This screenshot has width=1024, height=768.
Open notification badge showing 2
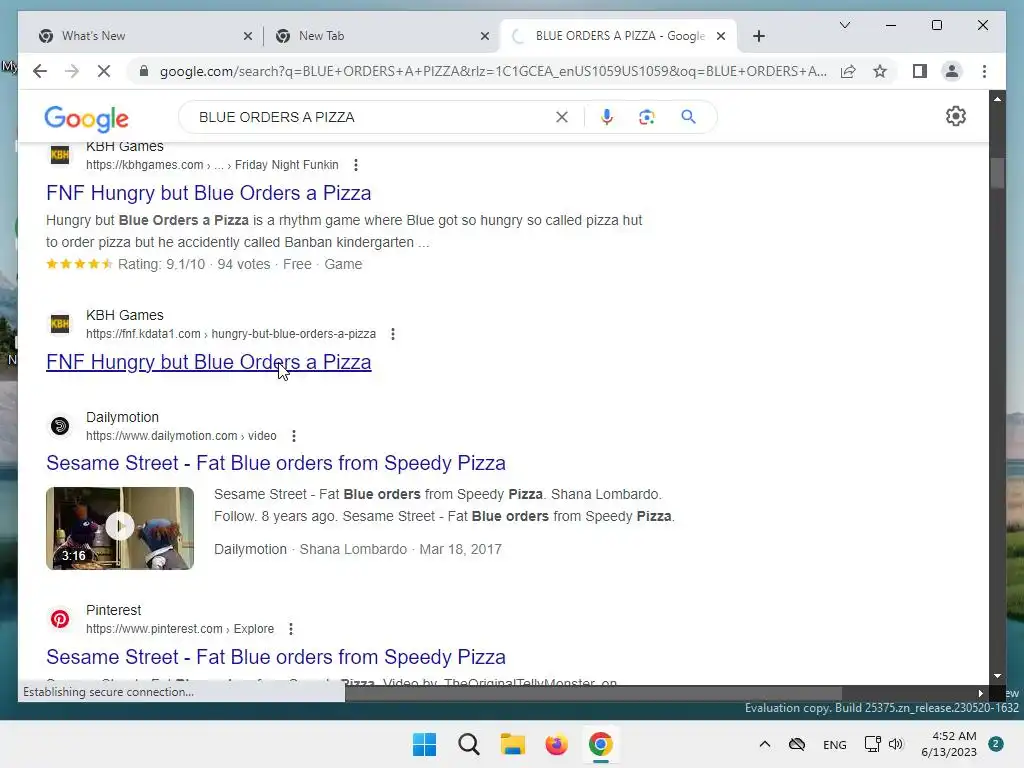(x=996, y=744)
